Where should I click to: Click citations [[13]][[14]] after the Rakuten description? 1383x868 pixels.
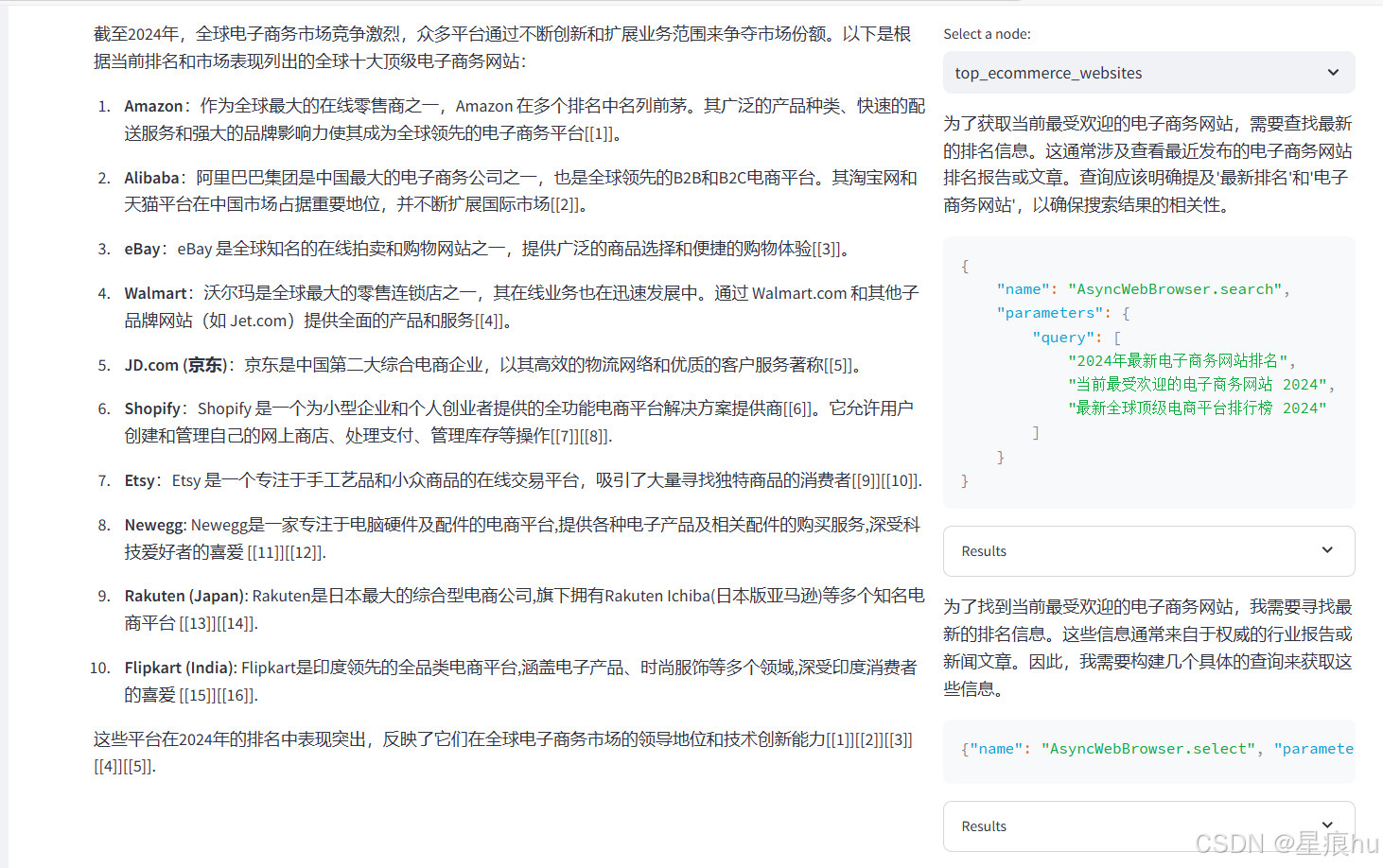tap(218, 623)
